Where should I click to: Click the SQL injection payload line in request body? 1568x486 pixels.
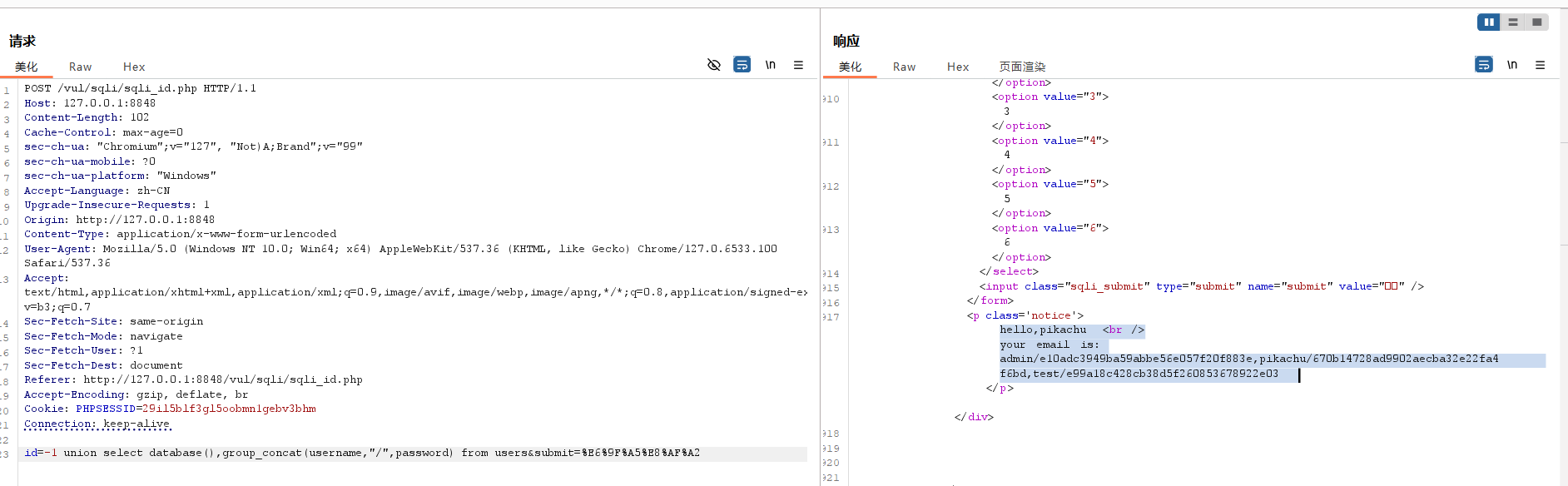pos(362,454)
